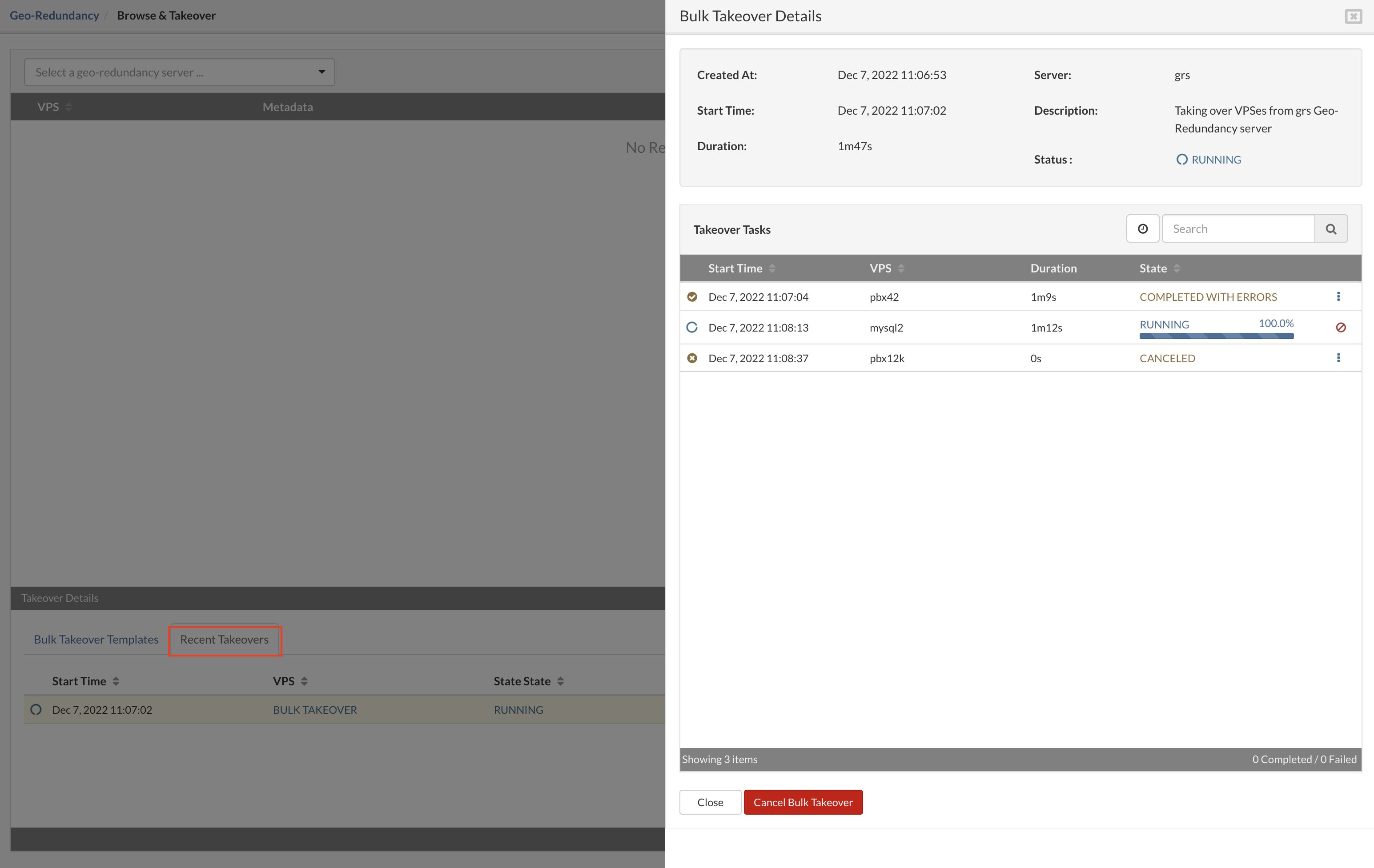Image resolution: width=1374 pixels, height=868 pixels.
Task: Click the State column sort arrow in Takeover Tasks
Action: tap(1177, 268)
